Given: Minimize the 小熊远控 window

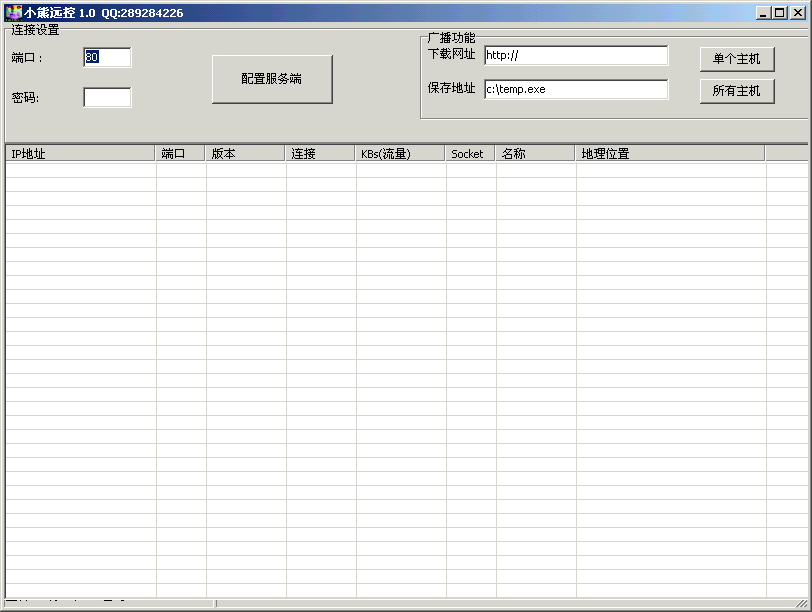Looking at the screenshot, I should 764,13.
